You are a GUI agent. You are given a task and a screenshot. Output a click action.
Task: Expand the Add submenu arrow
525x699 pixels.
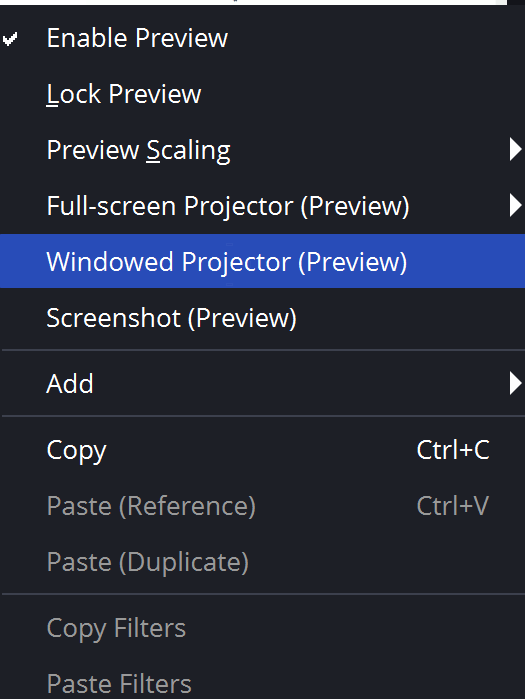(x=515, y=383)
